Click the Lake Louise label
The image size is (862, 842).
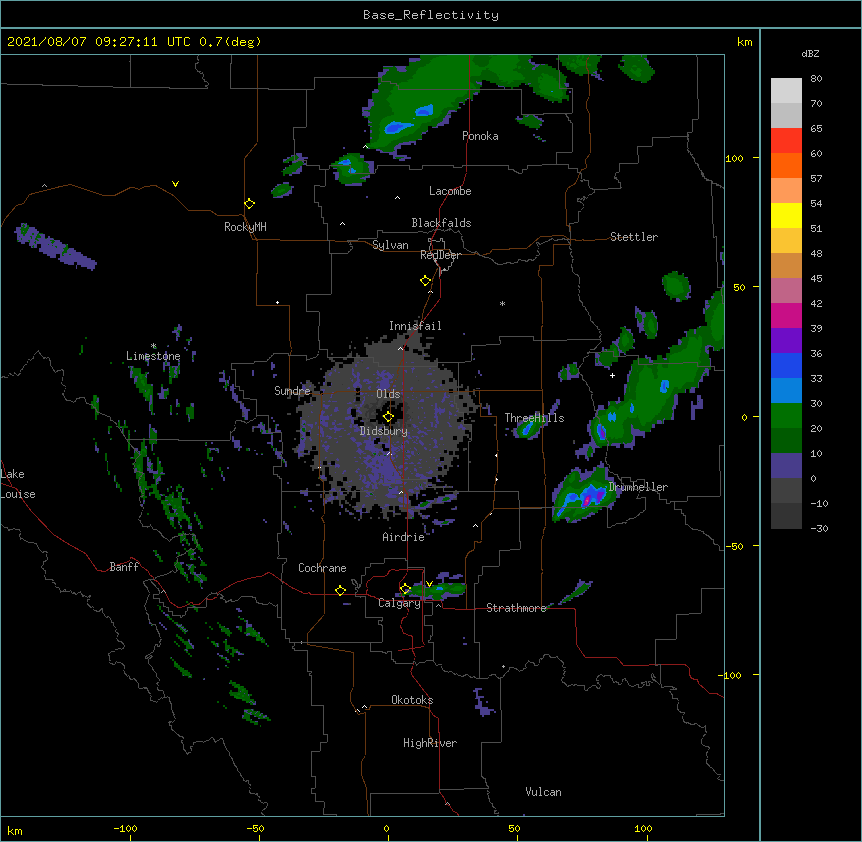pyautogui.click(x=18, y=484)
